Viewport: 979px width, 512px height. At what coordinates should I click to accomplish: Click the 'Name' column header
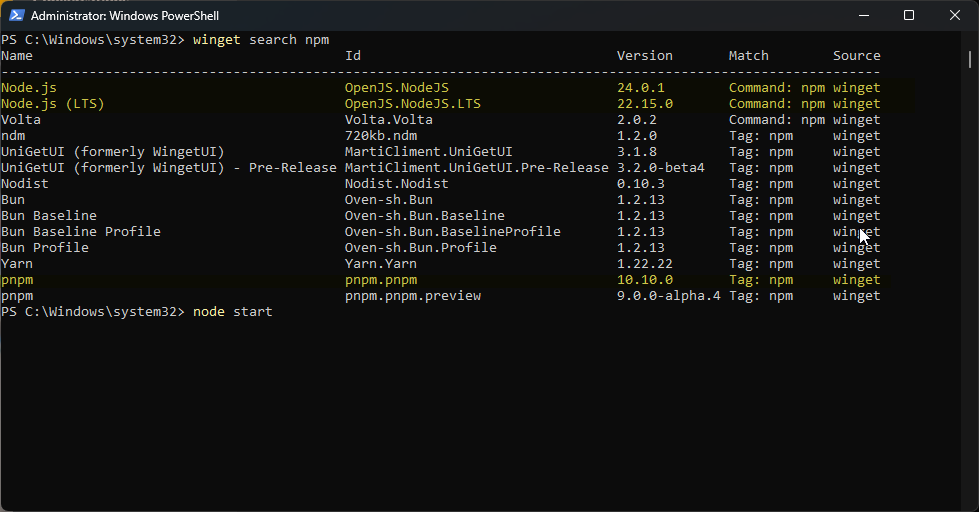click(17, 56)
